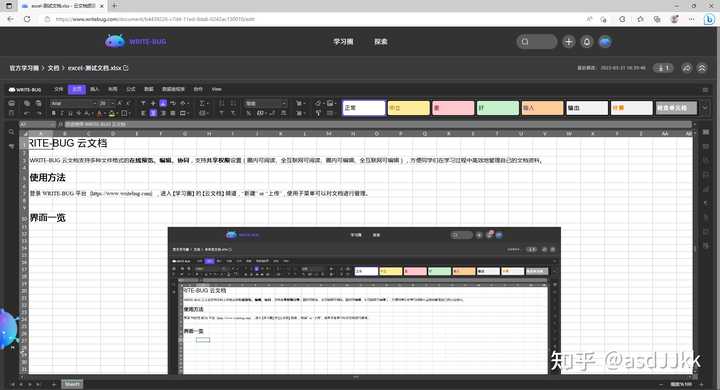
Task: Click the eraser clear icon
Action: 317,103
